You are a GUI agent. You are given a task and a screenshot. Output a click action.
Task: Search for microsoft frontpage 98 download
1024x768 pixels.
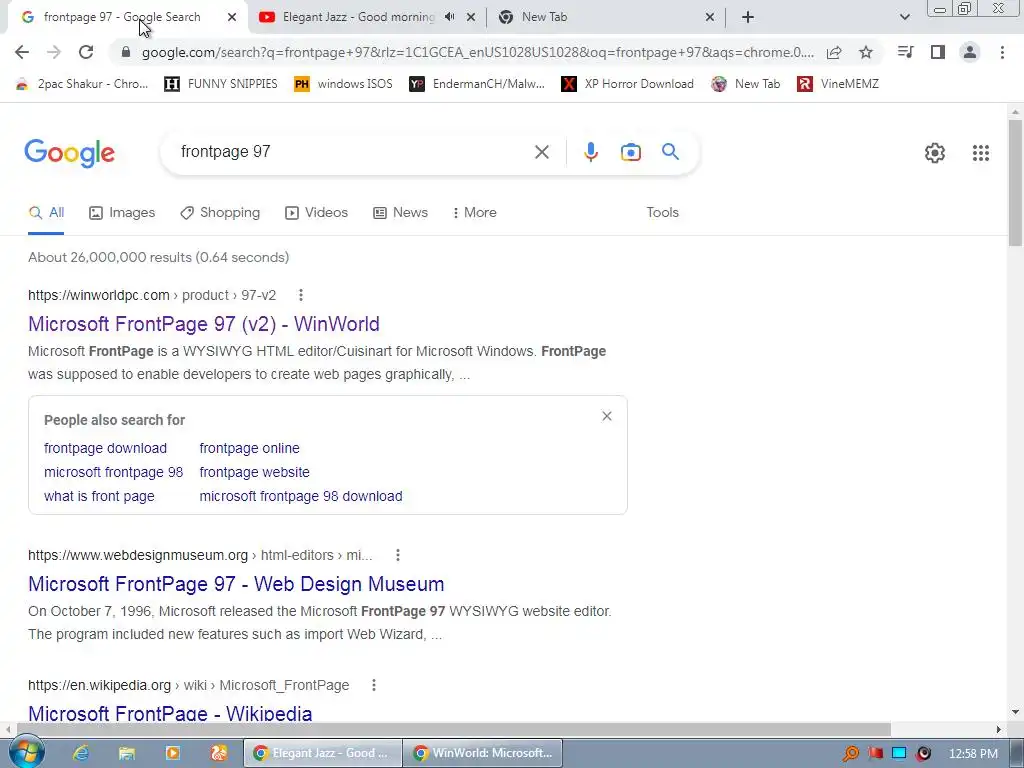(x=300, y=496)
